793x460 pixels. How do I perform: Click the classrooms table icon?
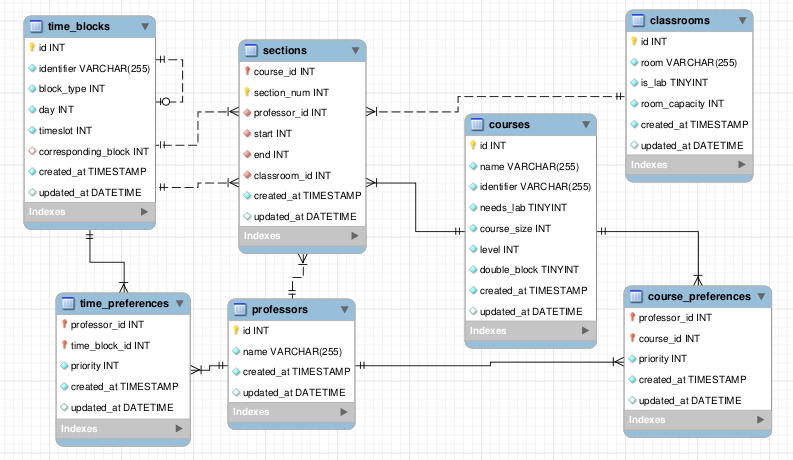click(x=638, y=20)
